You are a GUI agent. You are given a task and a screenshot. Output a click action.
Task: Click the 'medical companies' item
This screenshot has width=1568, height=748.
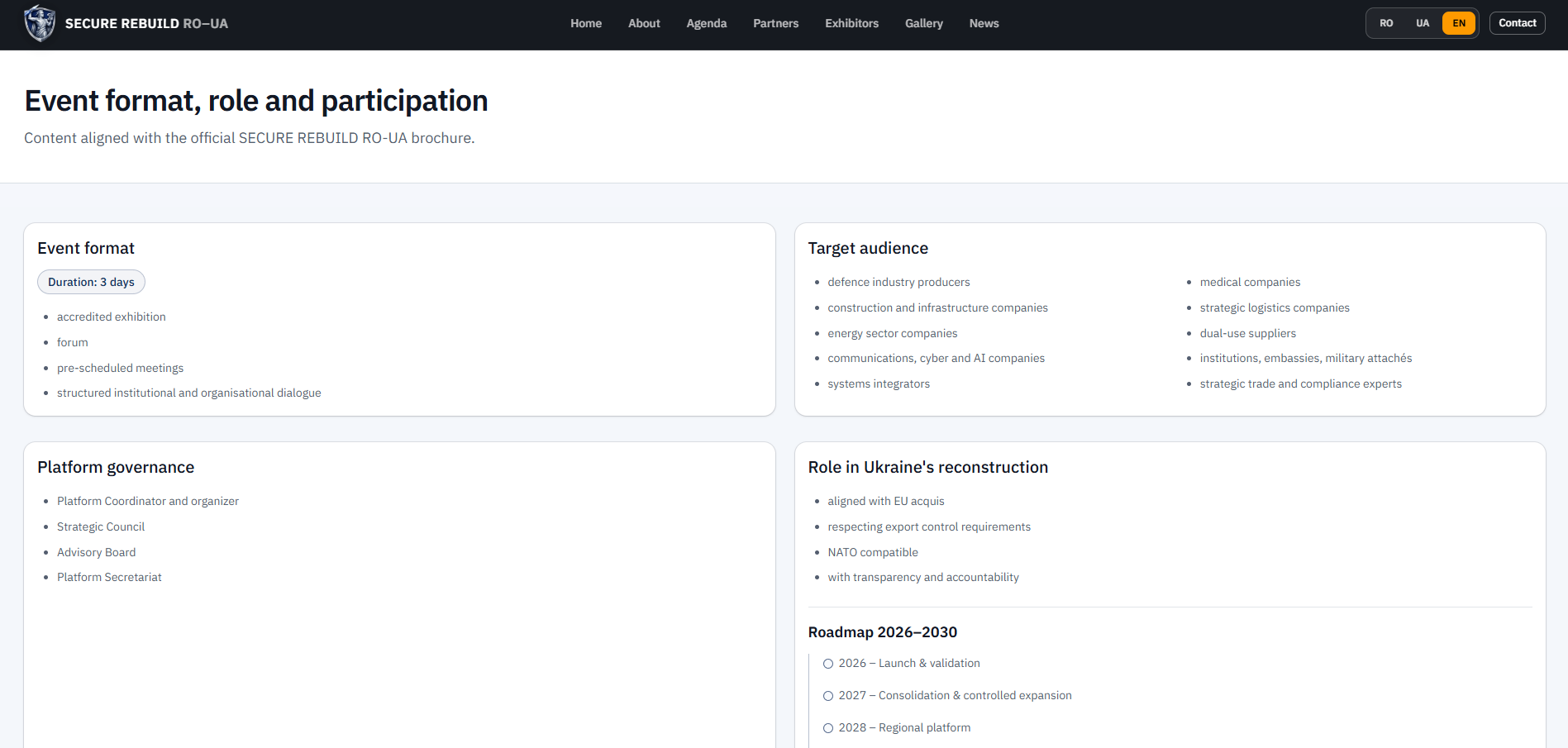click(x=1251, y=282)
